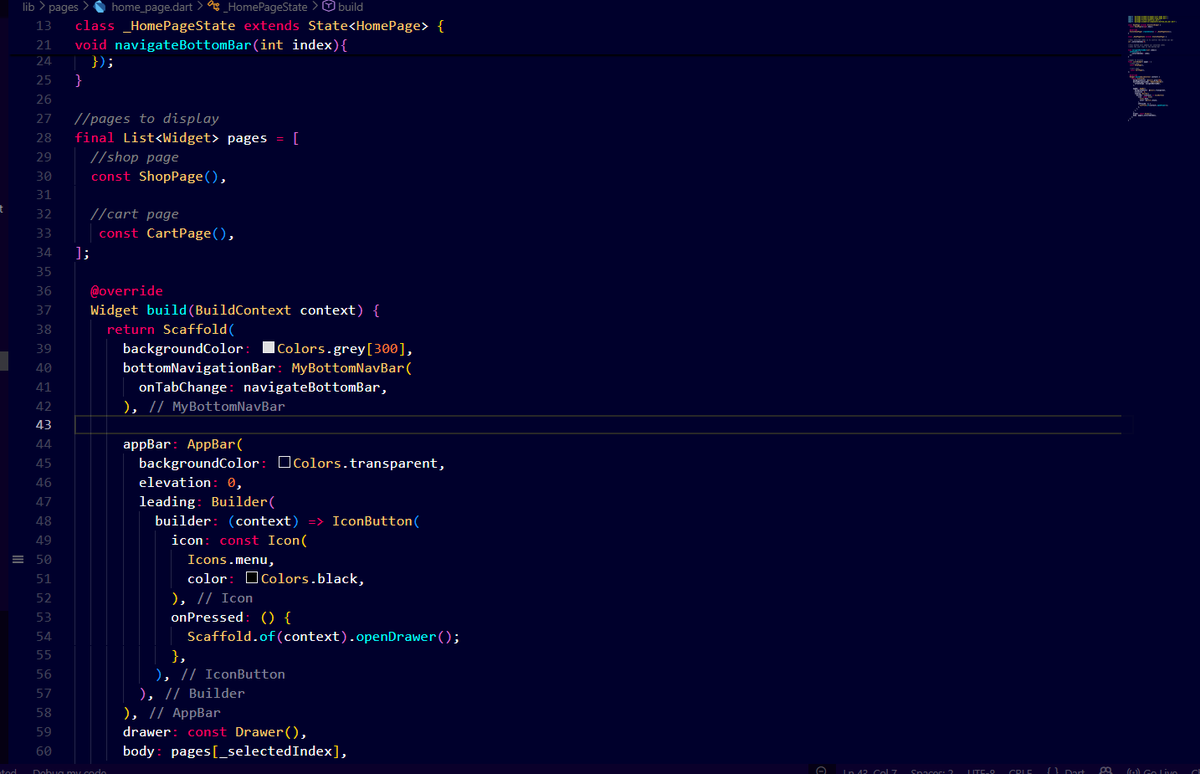
Task: Click the class symbol icon before _HomePageState
Action: pyautogui.click(x=214, y=7)
